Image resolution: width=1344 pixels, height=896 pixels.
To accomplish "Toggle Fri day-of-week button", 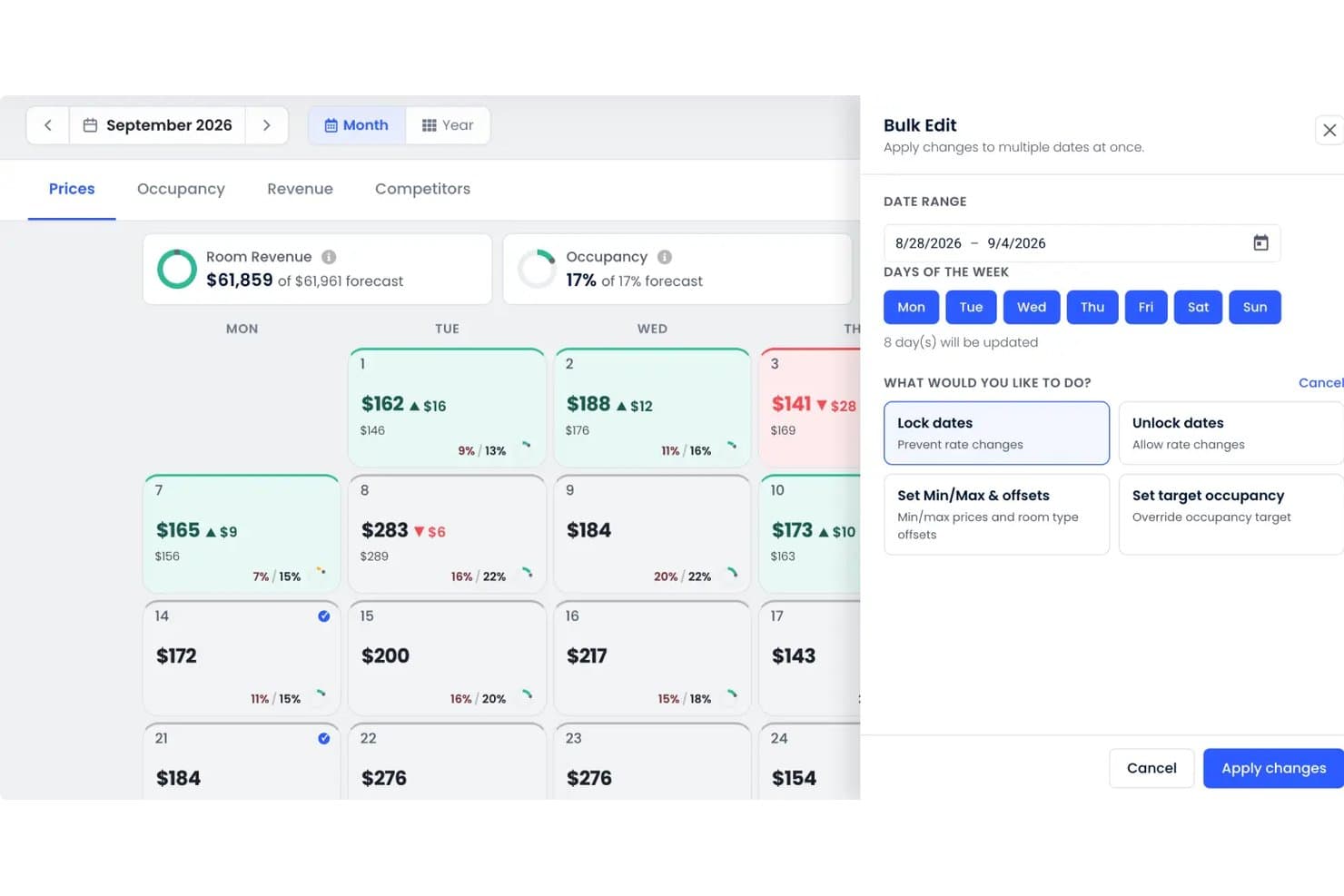I will coord(1146,307).
